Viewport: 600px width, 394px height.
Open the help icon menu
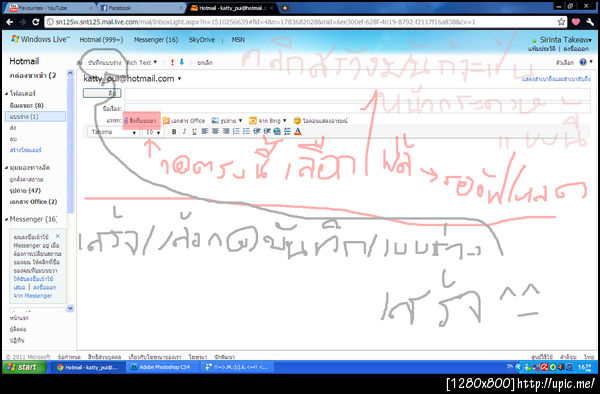click(x=583, y=62)
